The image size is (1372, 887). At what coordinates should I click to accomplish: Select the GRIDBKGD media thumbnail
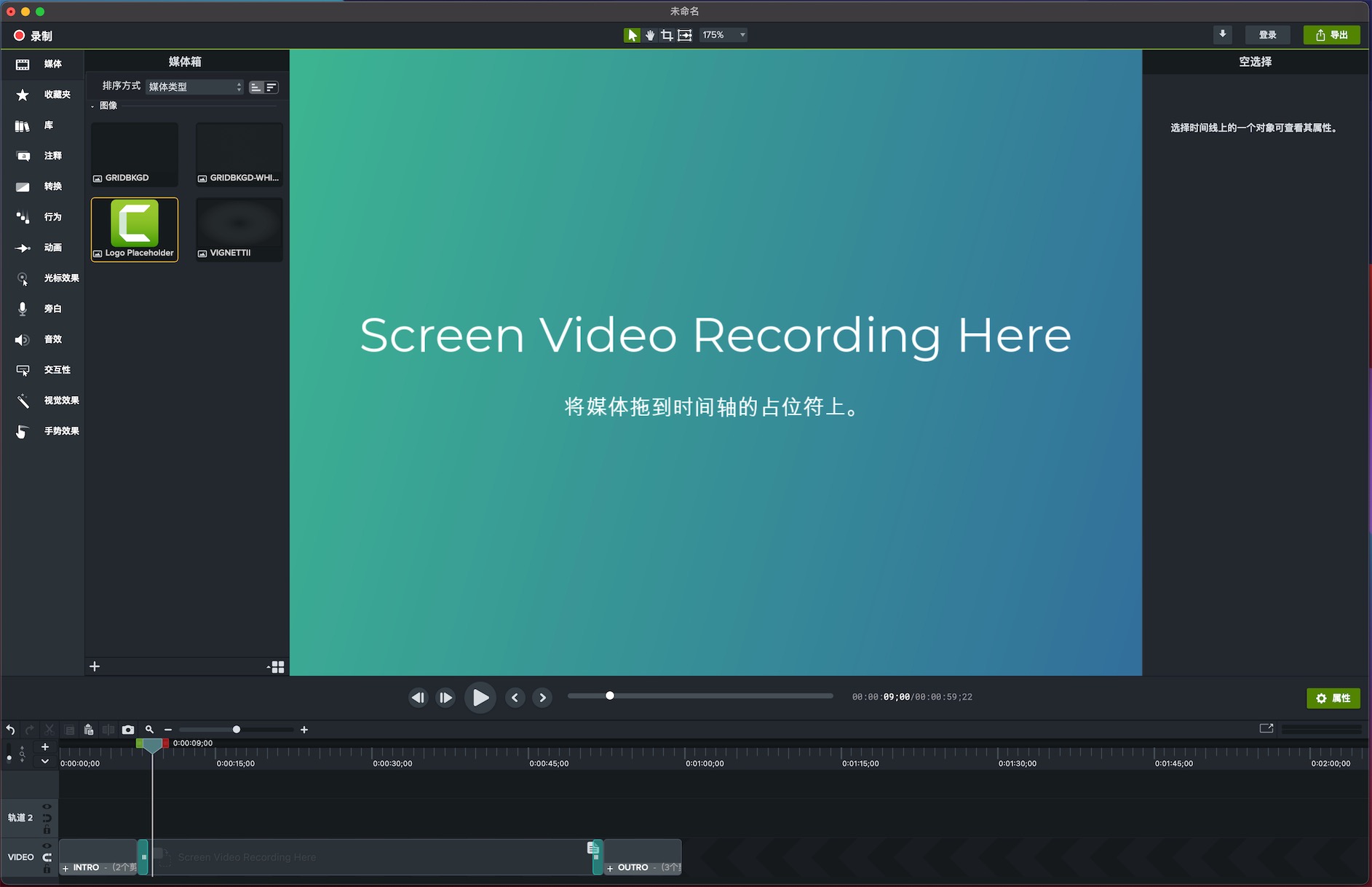pyautogui.click(x=135, y=154)
